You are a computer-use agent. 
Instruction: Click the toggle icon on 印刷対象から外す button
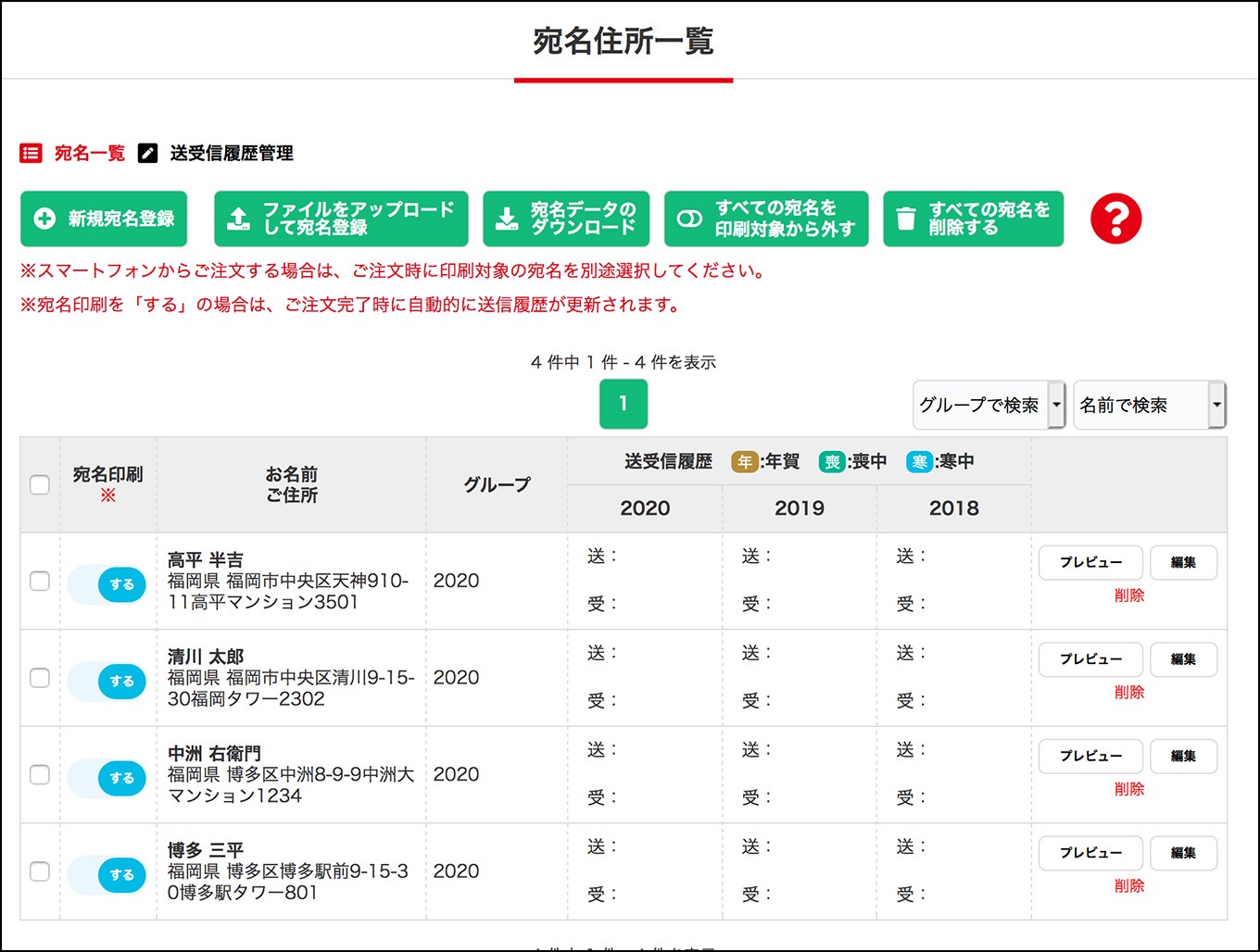click(x=689, y=219)
